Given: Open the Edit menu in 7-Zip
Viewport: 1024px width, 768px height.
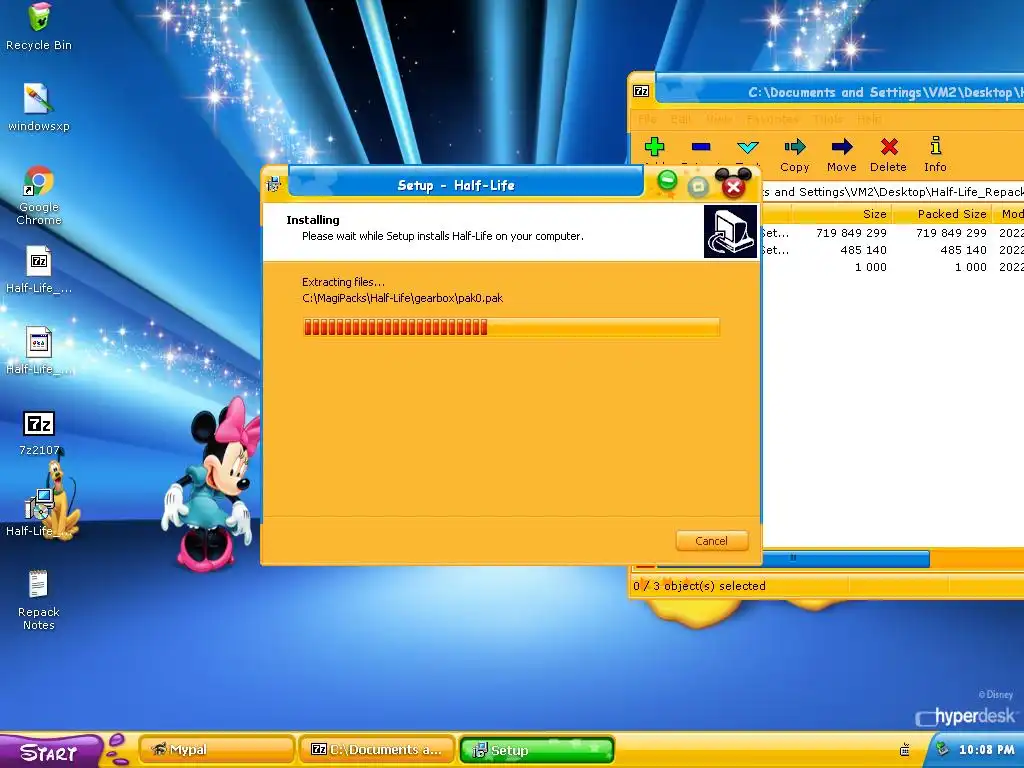Looking at the screenshot, I should coord(680,119).
